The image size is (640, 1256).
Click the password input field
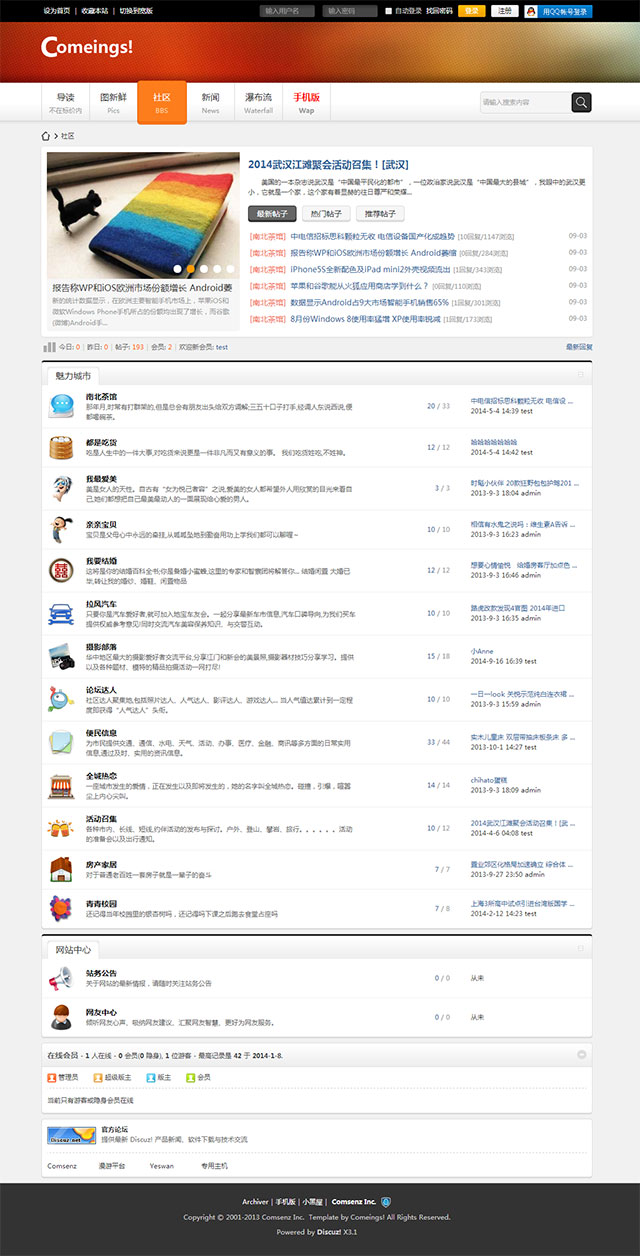pos(351,11)
